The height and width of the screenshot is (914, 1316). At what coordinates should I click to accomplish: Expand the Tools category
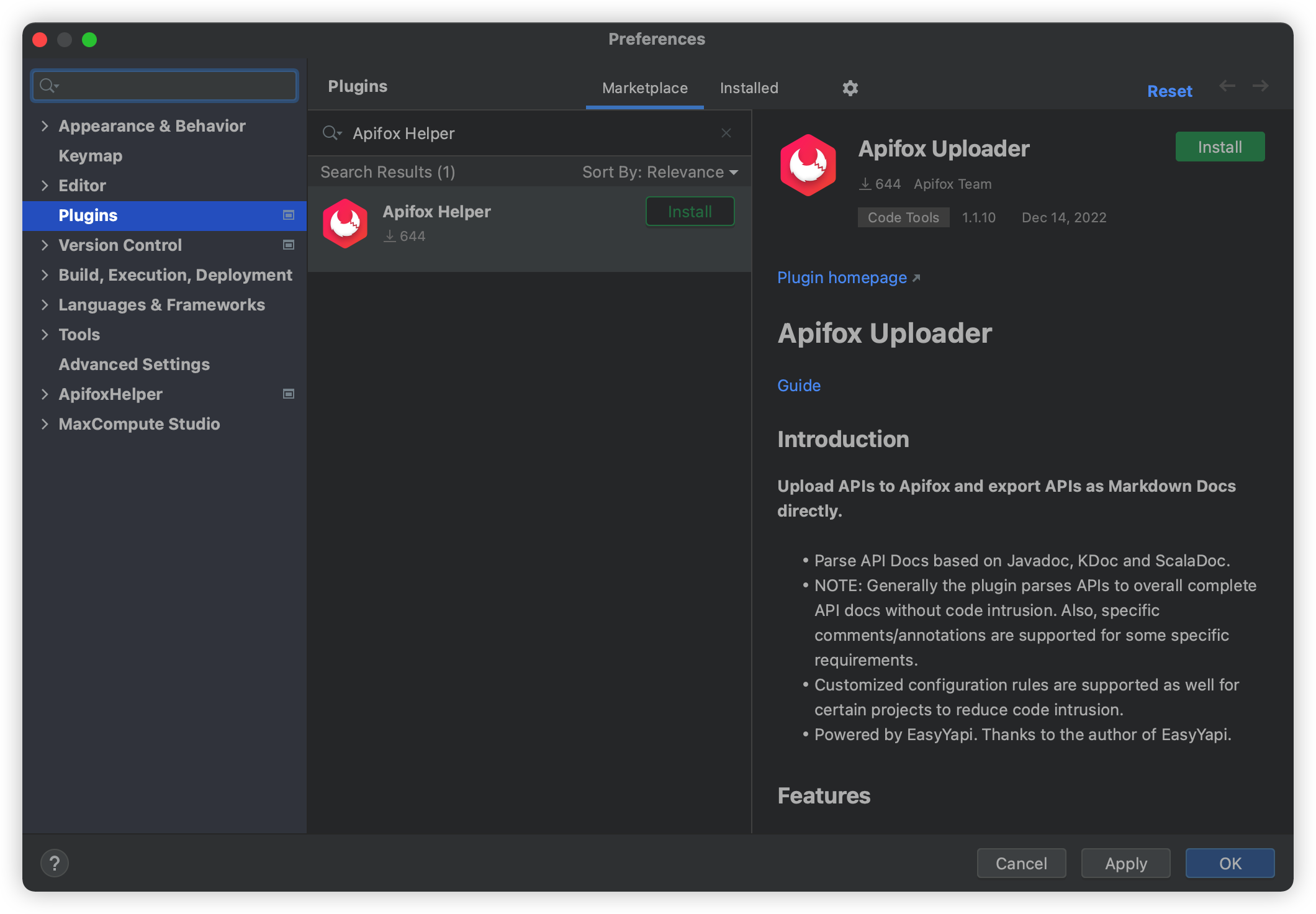[45, 335]
